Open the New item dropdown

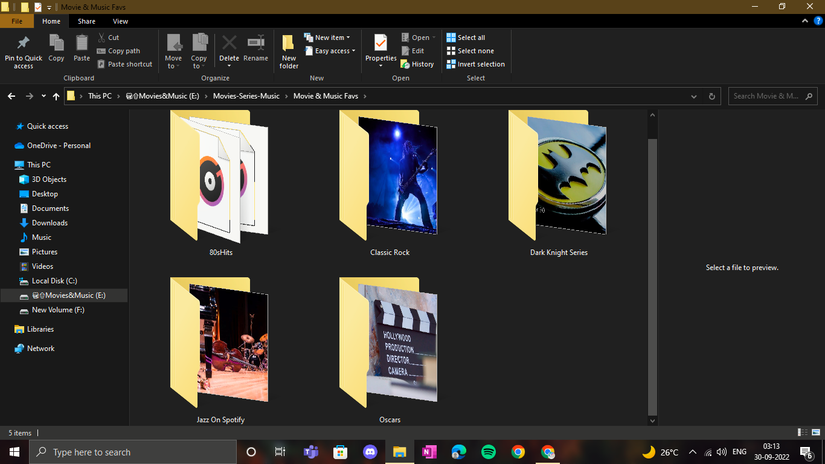[x=327, y=37]
